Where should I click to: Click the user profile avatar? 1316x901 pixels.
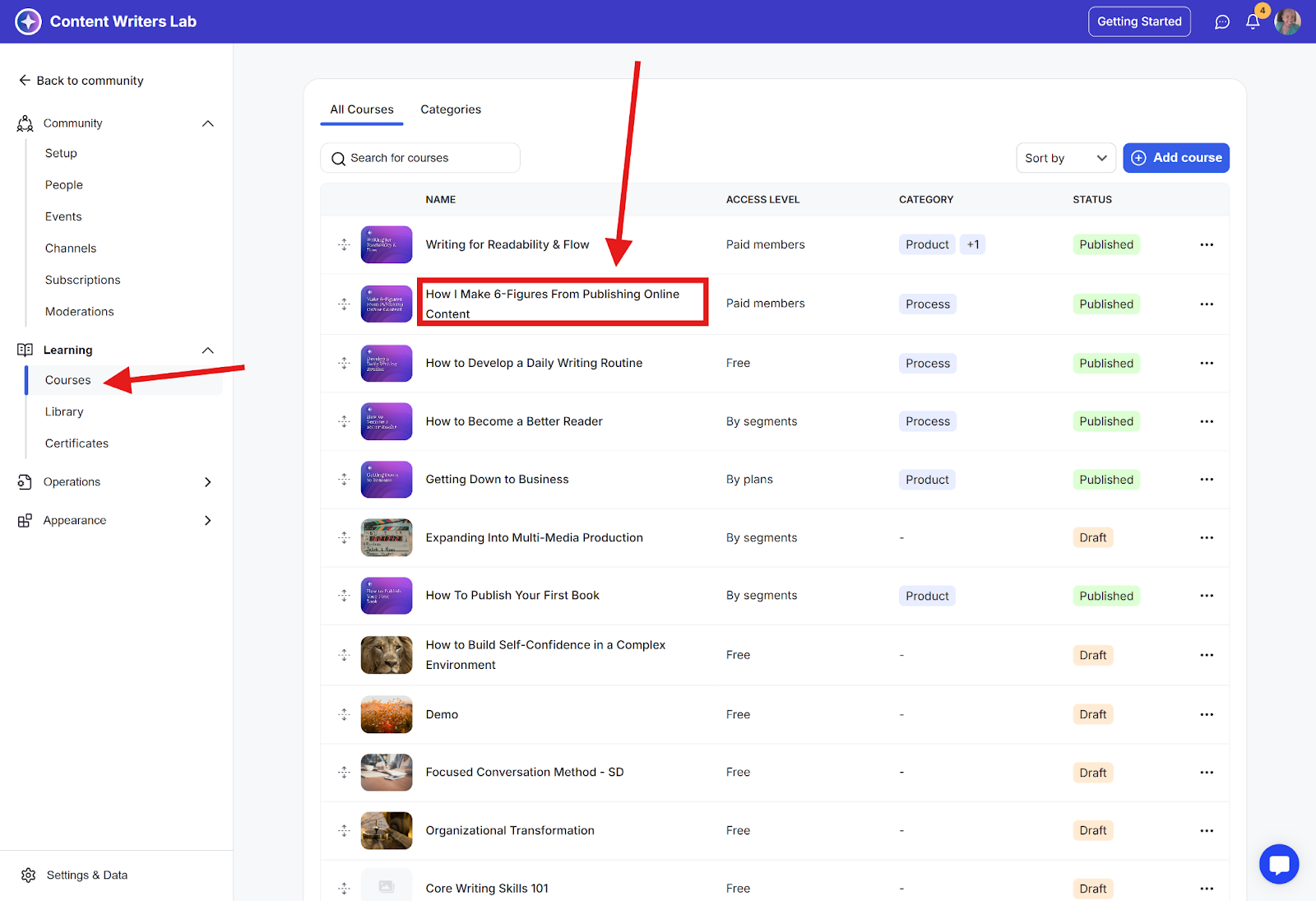(1287, 22)
